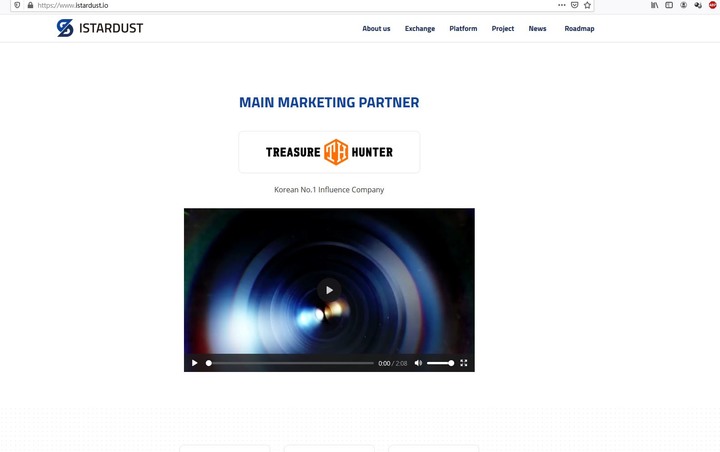Mute the video with speaker icon
The width and height of the screenshot is (720, 452).
(418, 363)
